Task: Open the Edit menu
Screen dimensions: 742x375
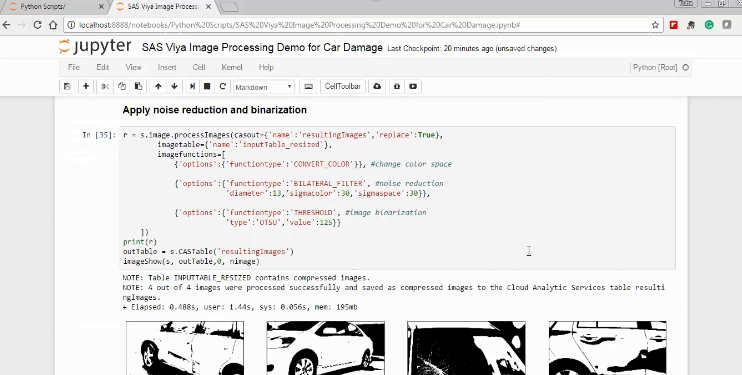Action: 103,67
